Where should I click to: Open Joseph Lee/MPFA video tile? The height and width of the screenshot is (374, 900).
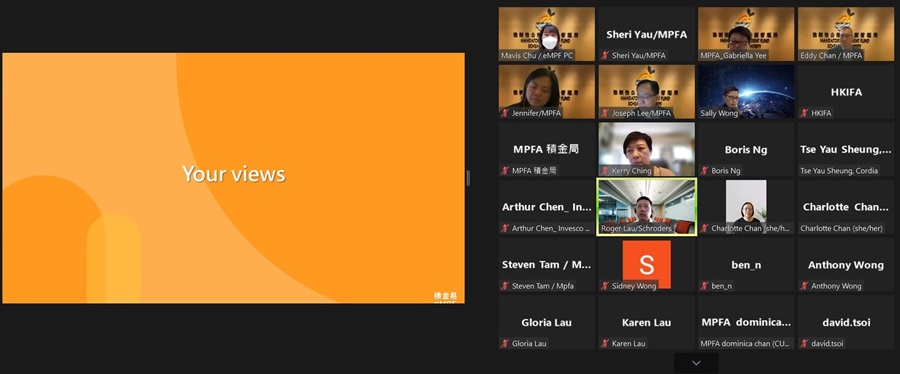coord(646,92)
